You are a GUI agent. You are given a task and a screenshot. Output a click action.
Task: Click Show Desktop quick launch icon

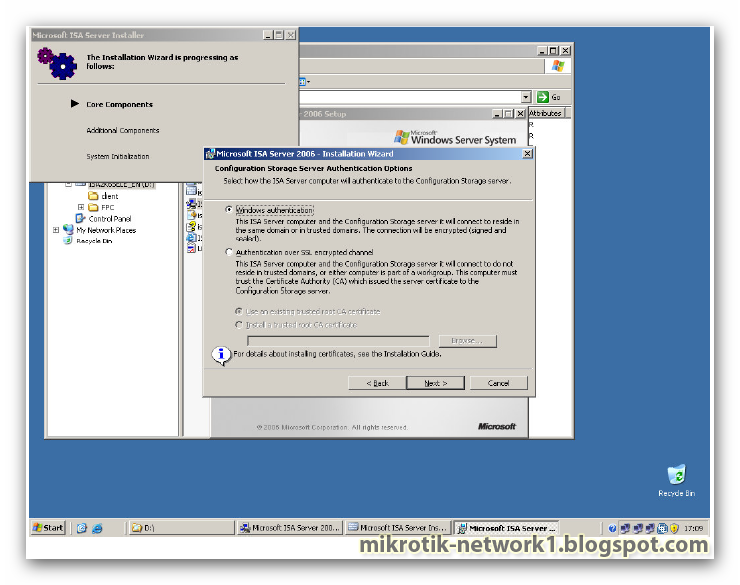click(82, 528)
